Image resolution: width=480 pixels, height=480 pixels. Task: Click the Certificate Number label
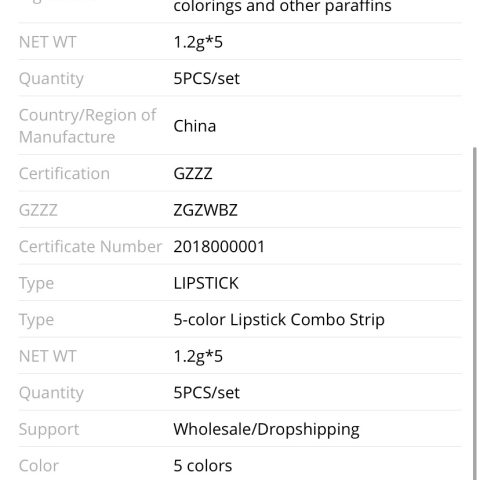[90, 247]
